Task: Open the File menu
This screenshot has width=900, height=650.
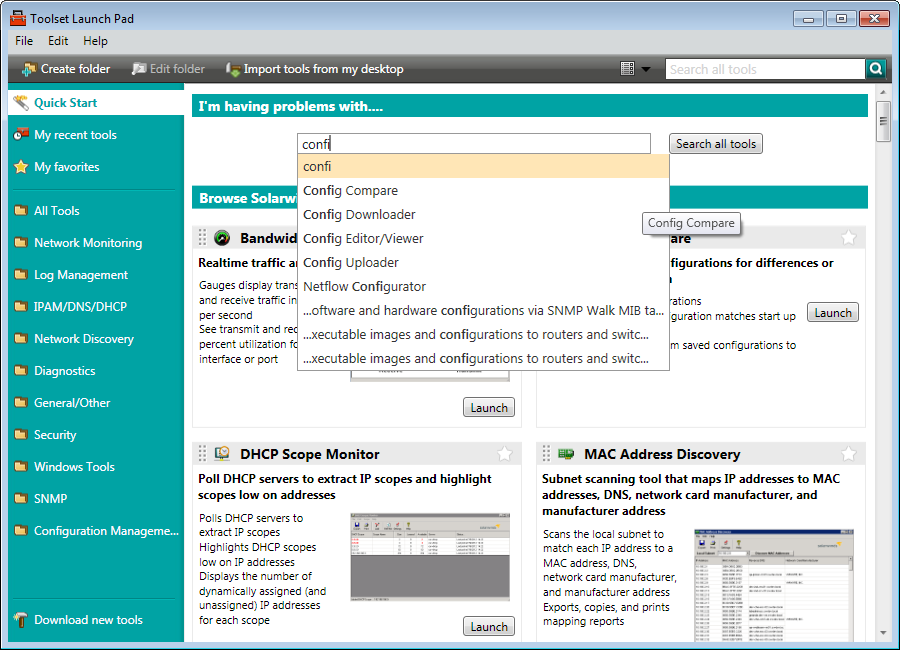Action: click(23, 41)
